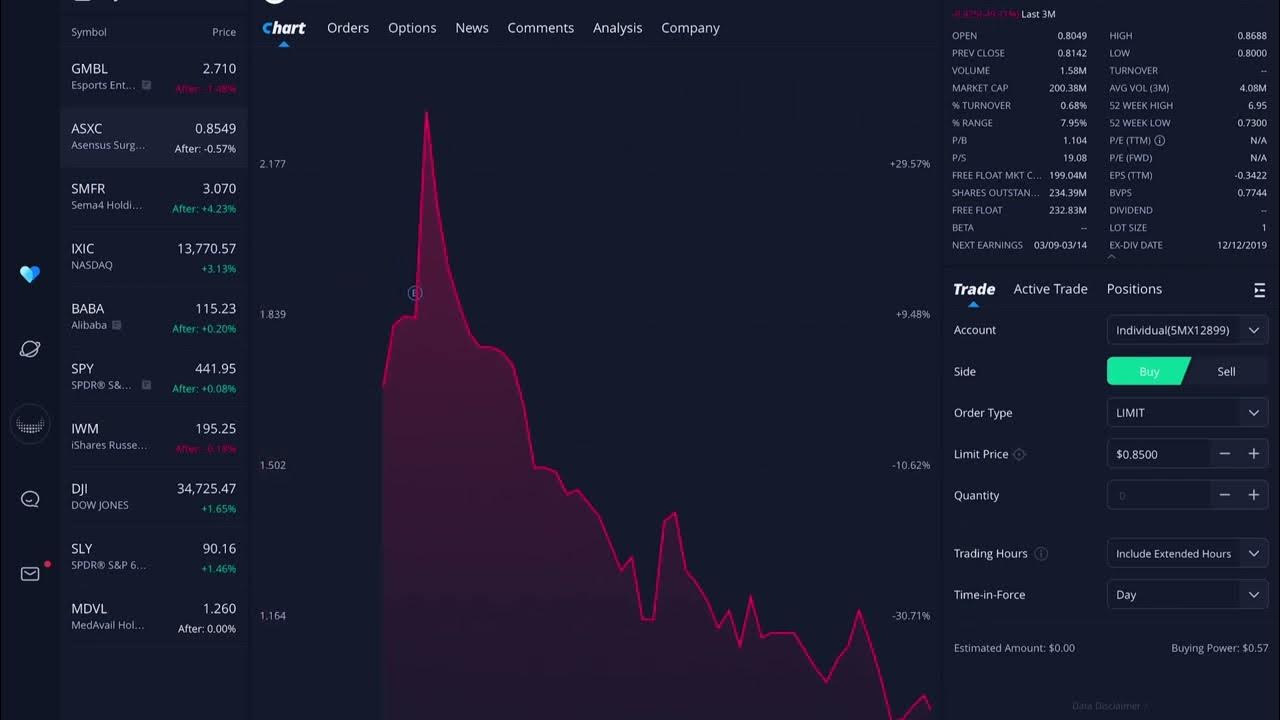Switch to the Orders tab

click(348, 28)
